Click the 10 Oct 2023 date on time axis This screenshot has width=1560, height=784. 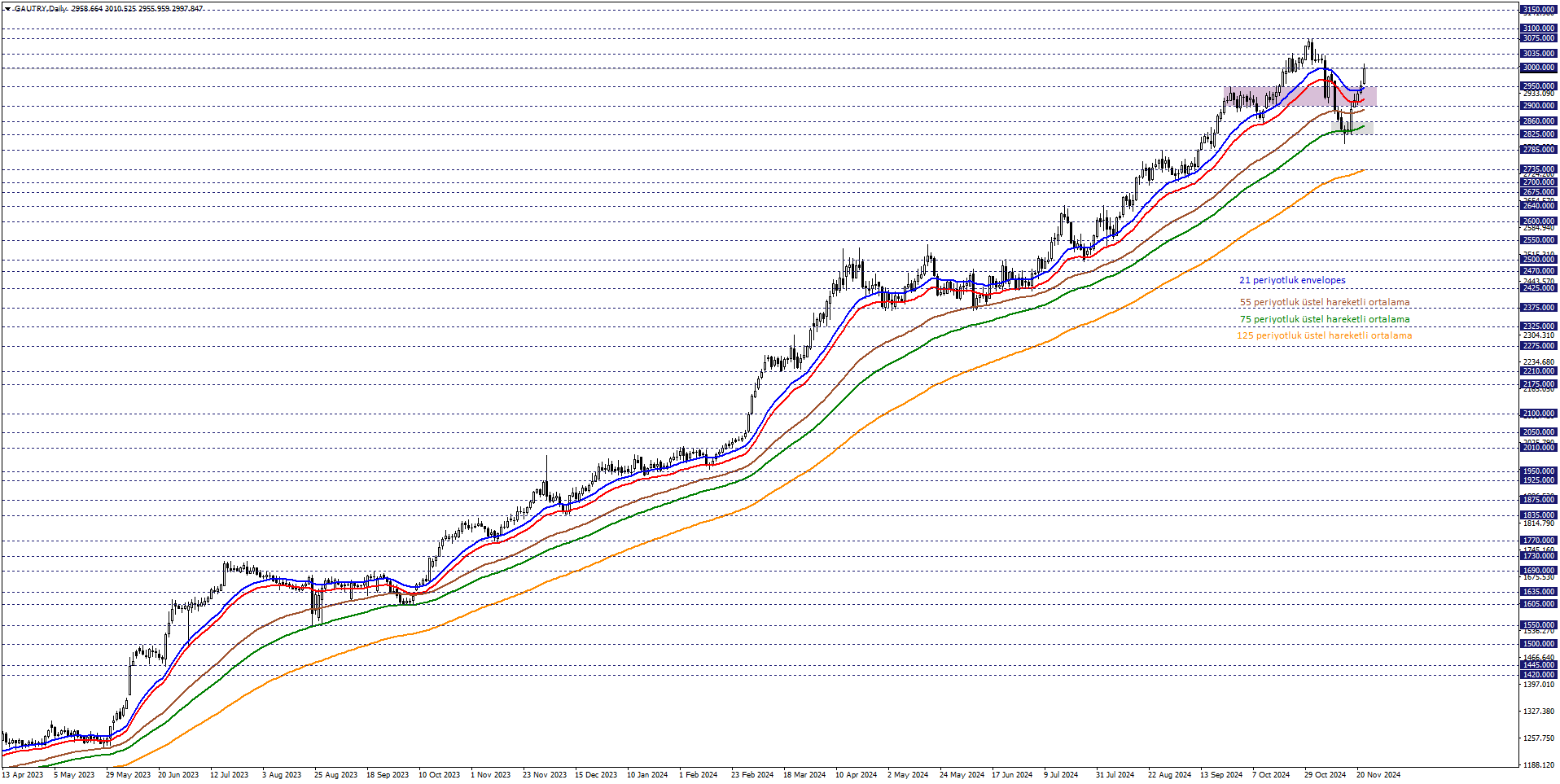439,775
